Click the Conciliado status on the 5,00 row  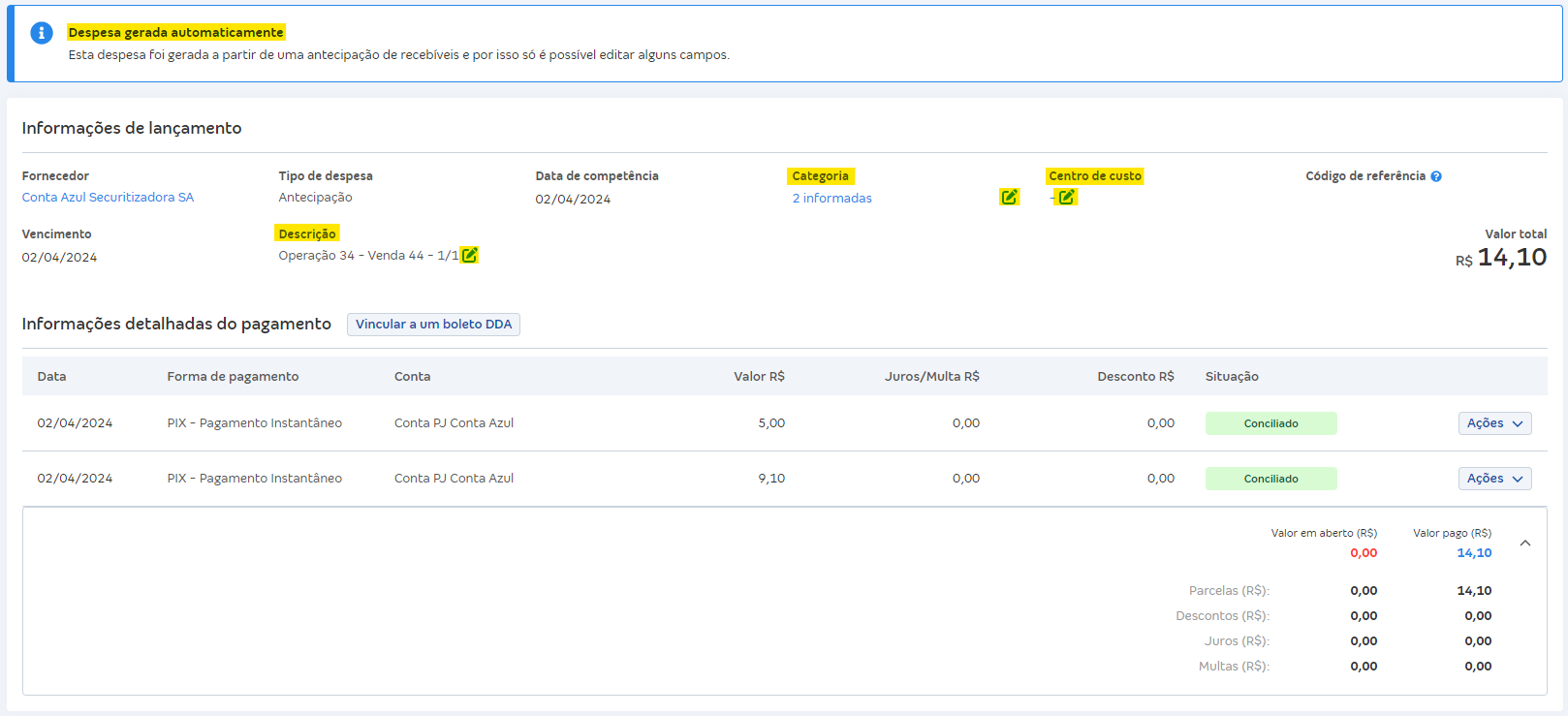pyautogui.click(x=1270, y=423)
